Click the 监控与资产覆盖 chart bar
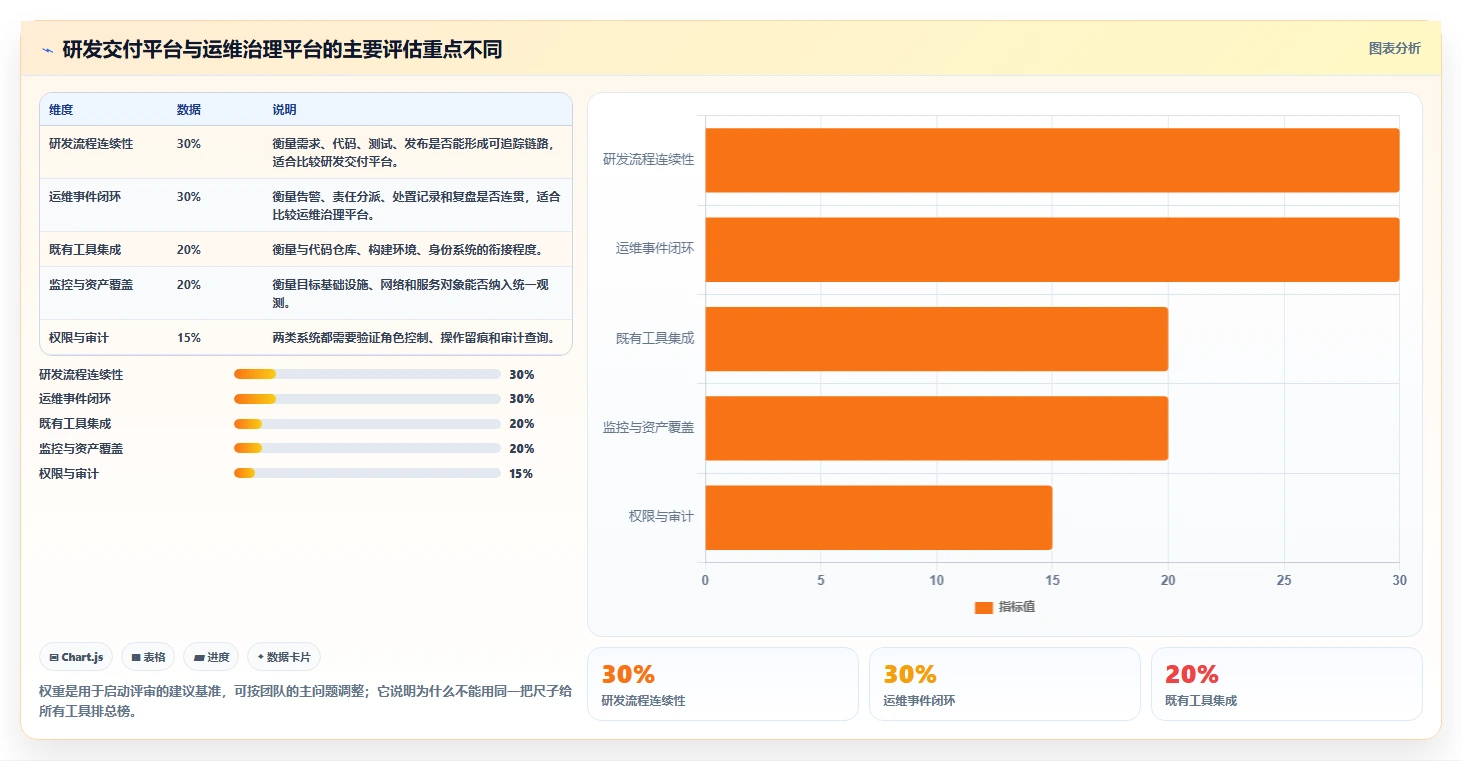Image resolution: width=1462 pixels, height=761 pixels. [x=937, y=428]
